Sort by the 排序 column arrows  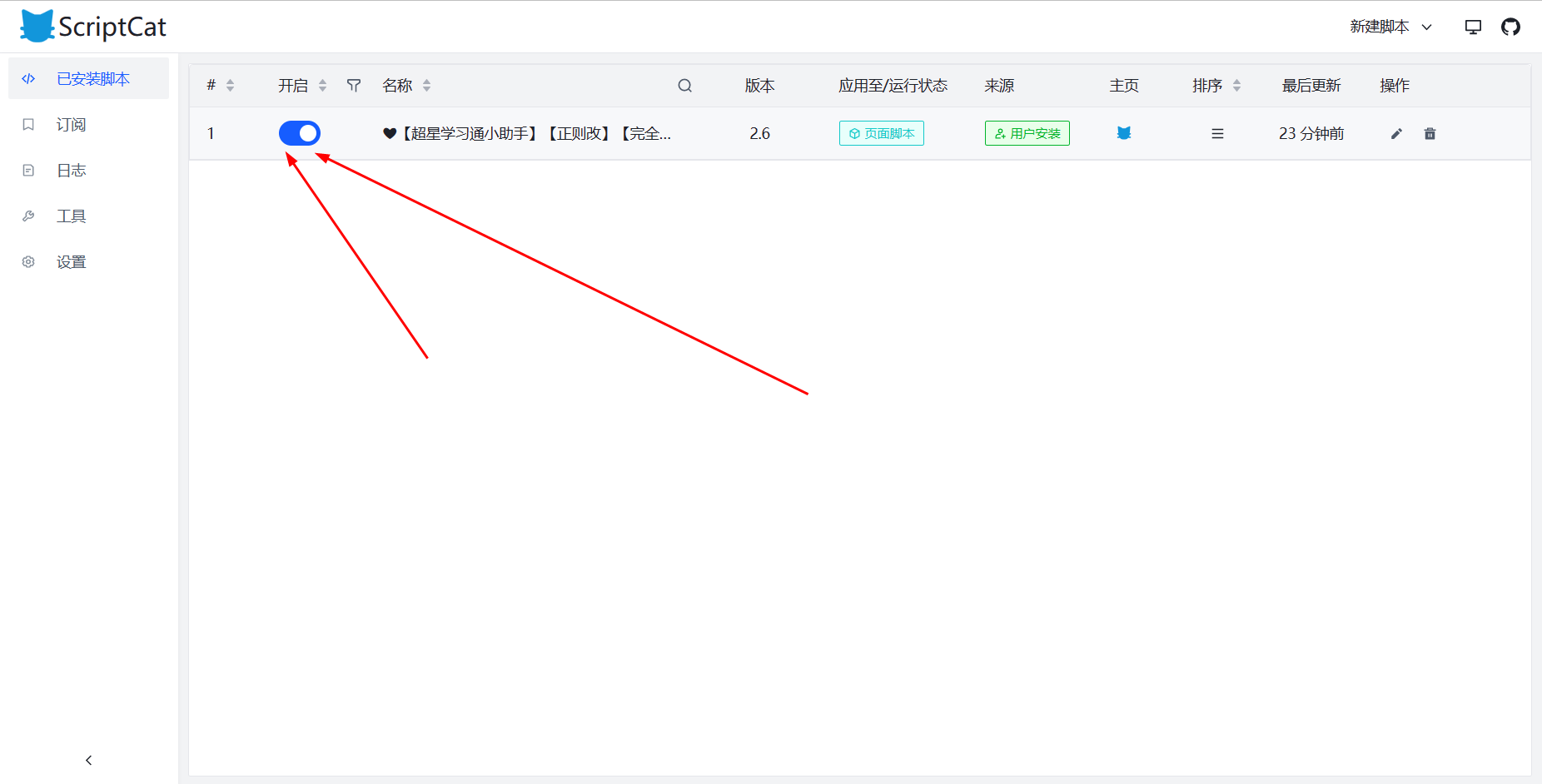click(1237, 85)
